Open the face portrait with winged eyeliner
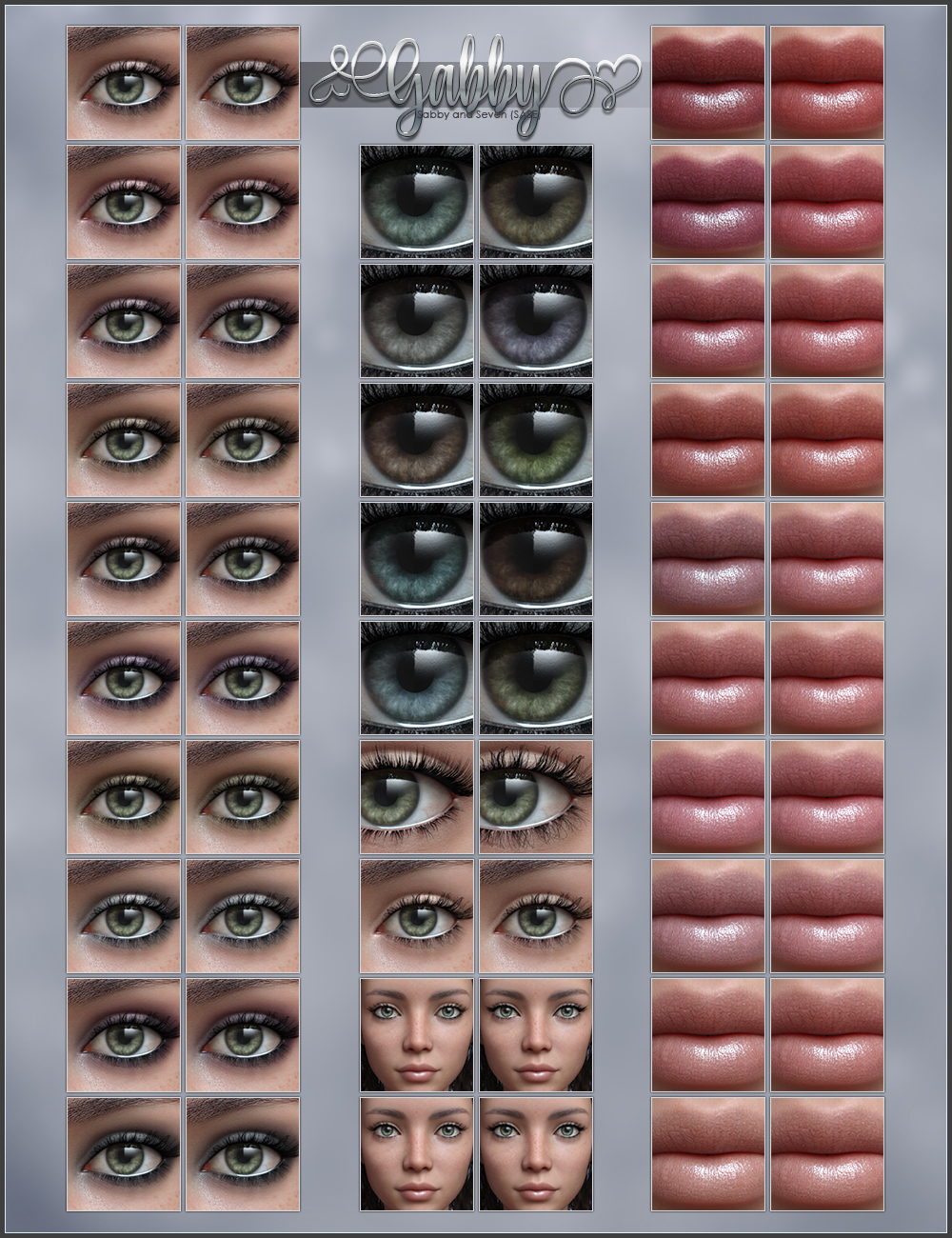 [x=536, y=1033]
